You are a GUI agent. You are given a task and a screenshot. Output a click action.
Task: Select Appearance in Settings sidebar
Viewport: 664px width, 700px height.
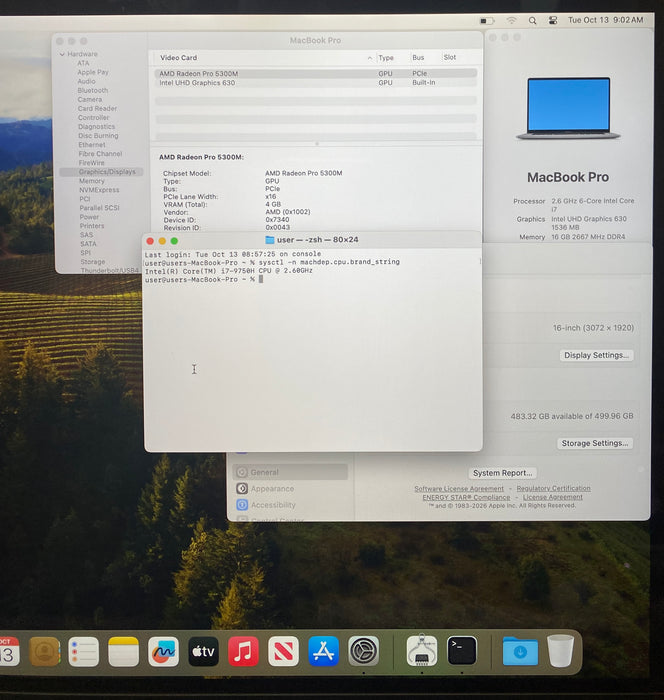click(x=290, y=489)
